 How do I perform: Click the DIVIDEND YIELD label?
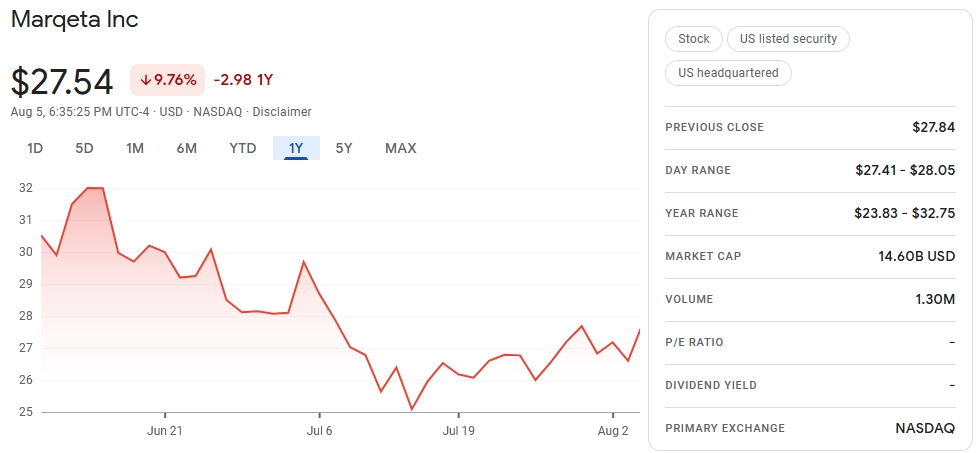point(711,386)
